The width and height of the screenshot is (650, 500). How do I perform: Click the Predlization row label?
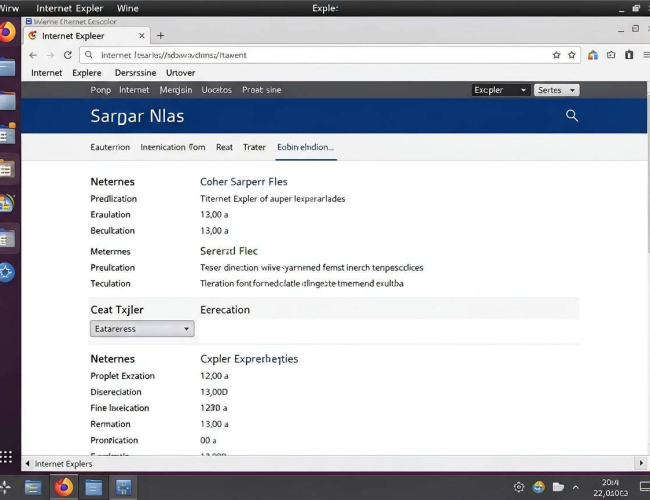pos(114,199)
